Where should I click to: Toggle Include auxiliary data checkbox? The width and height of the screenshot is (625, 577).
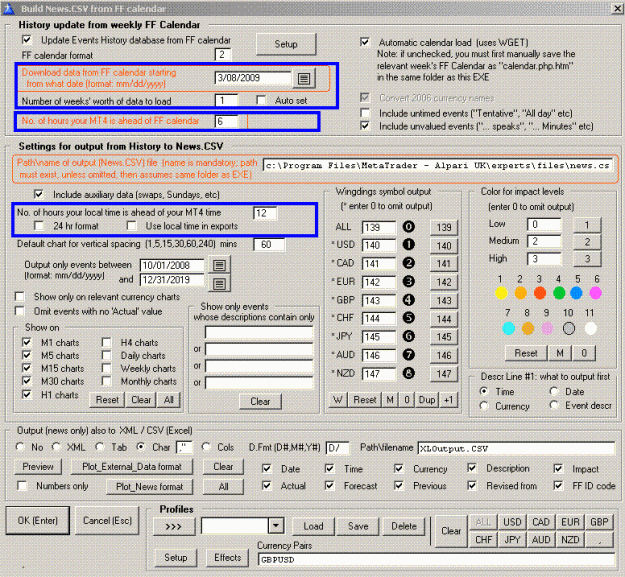[39, 194]
